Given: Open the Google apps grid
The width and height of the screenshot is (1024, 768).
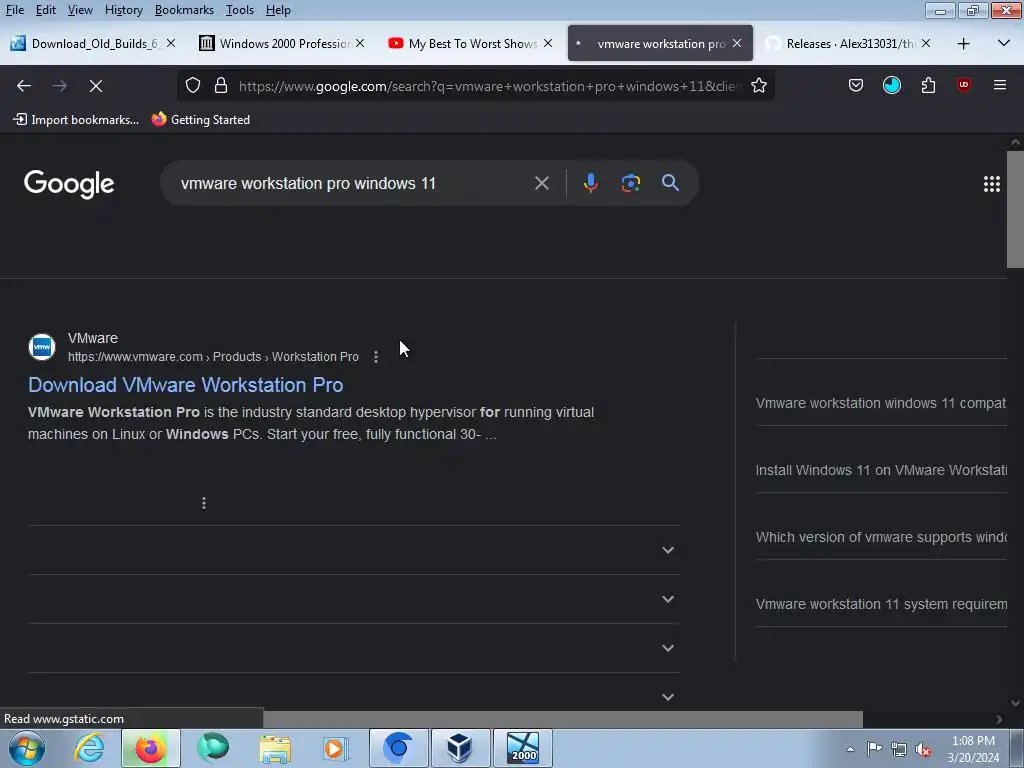Looking at the screenshot, I should (991, 184).
